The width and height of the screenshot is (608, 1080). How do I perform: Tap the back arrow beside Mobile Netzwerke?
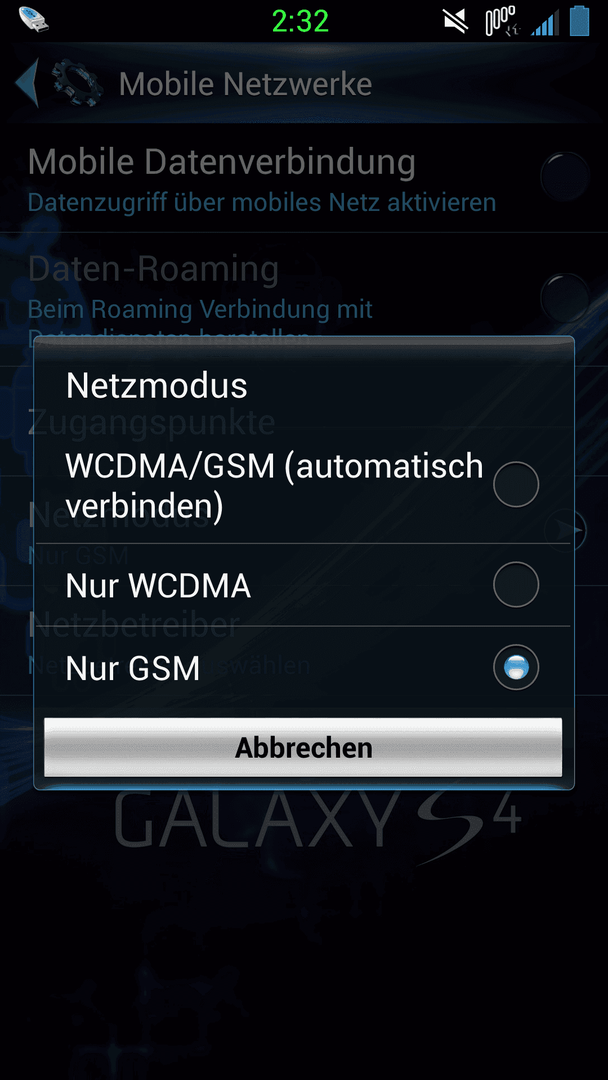click(27, 83)
